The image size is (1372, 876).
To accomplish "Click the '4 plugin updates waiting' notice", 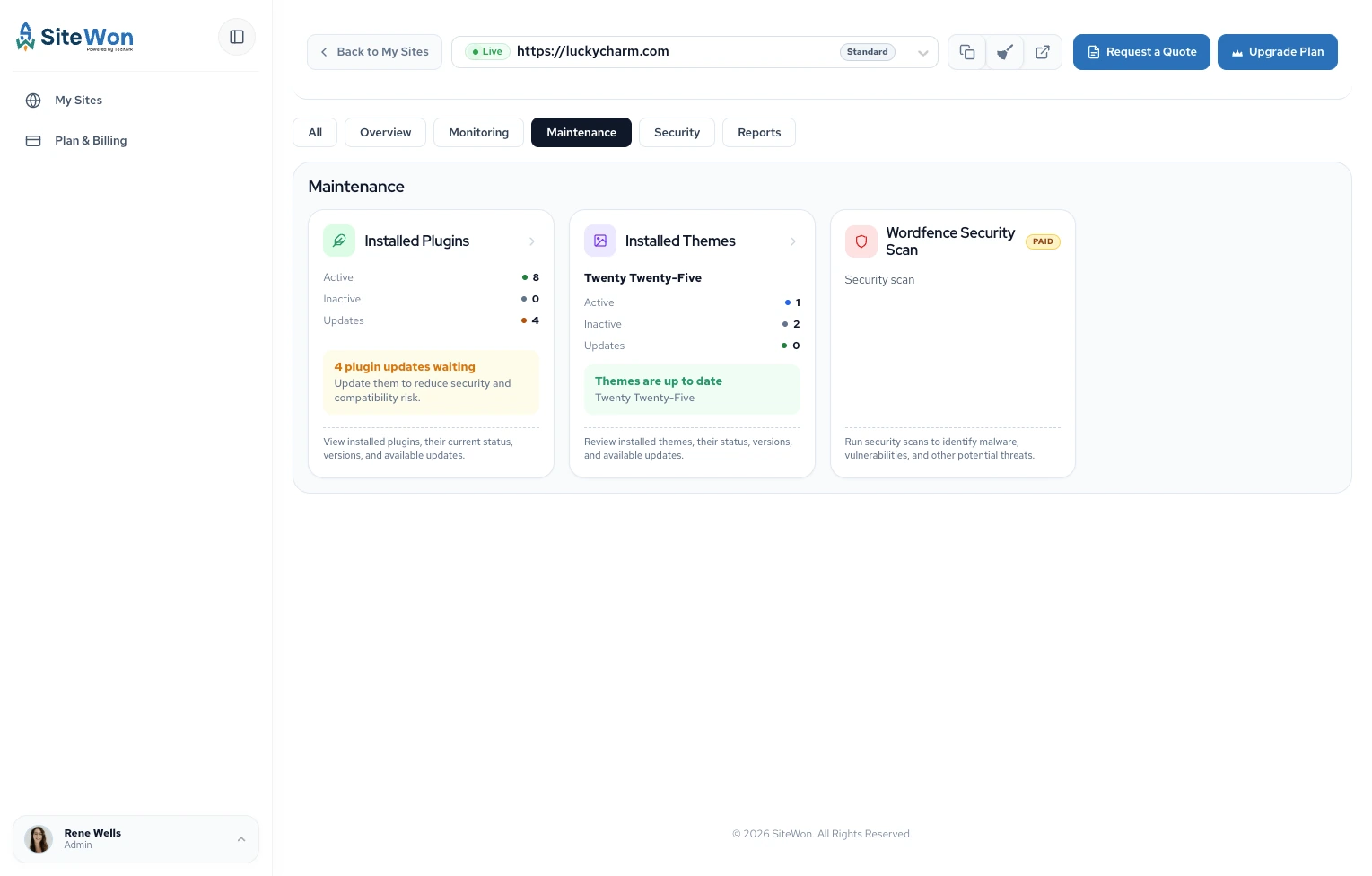I will tap(431, 381).
